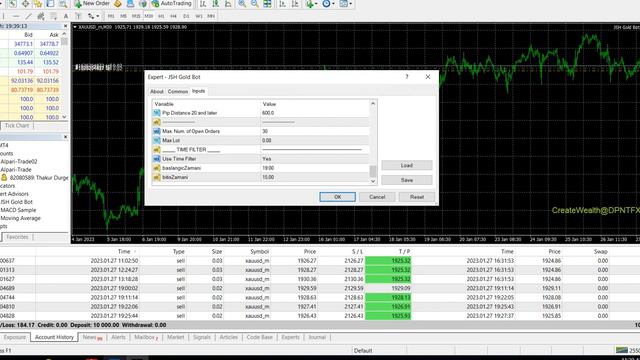Close the Navigator panel
Viewport: 640px width, 360px height.
point(65,137)
